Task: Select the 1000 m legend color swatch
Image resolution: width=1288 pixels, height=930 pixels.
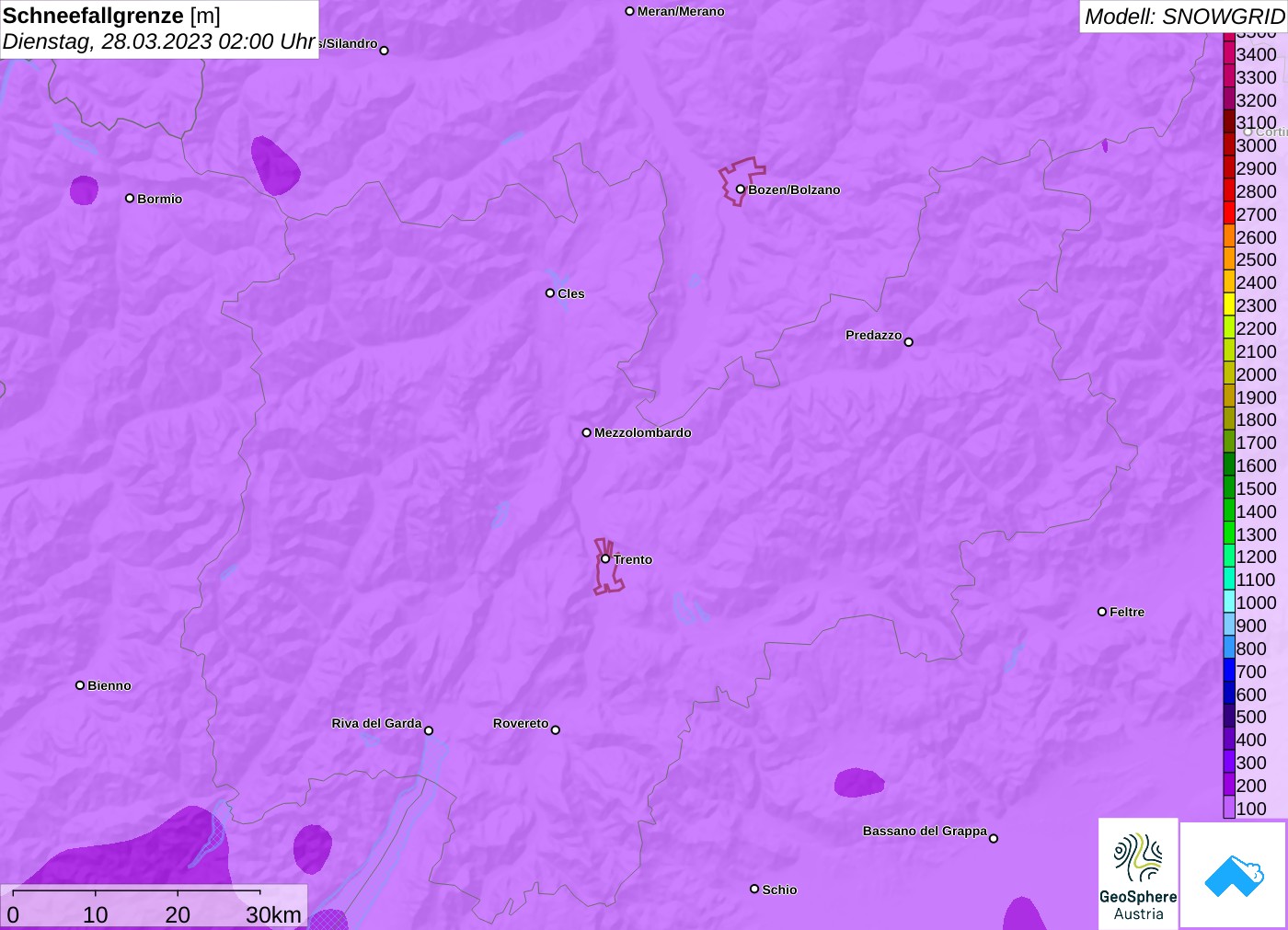Action: (1229, 602)
